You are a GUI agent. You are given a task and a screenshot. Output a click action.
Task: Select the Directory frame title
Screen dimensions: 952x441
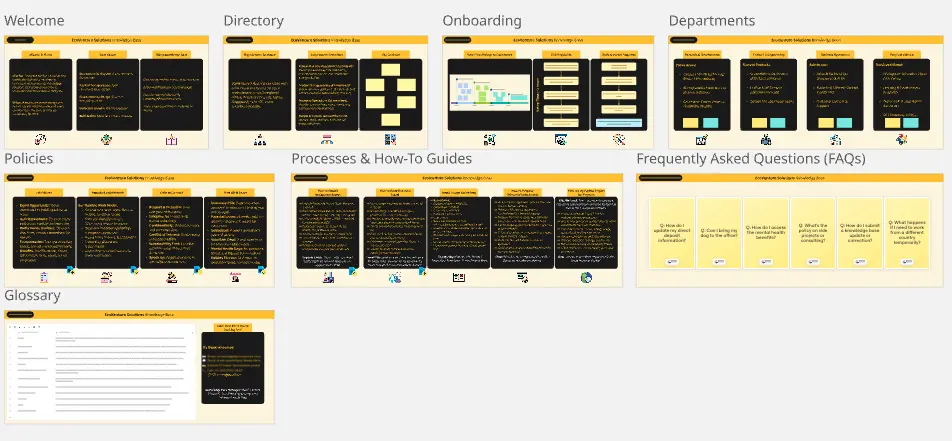pos(253,21)
